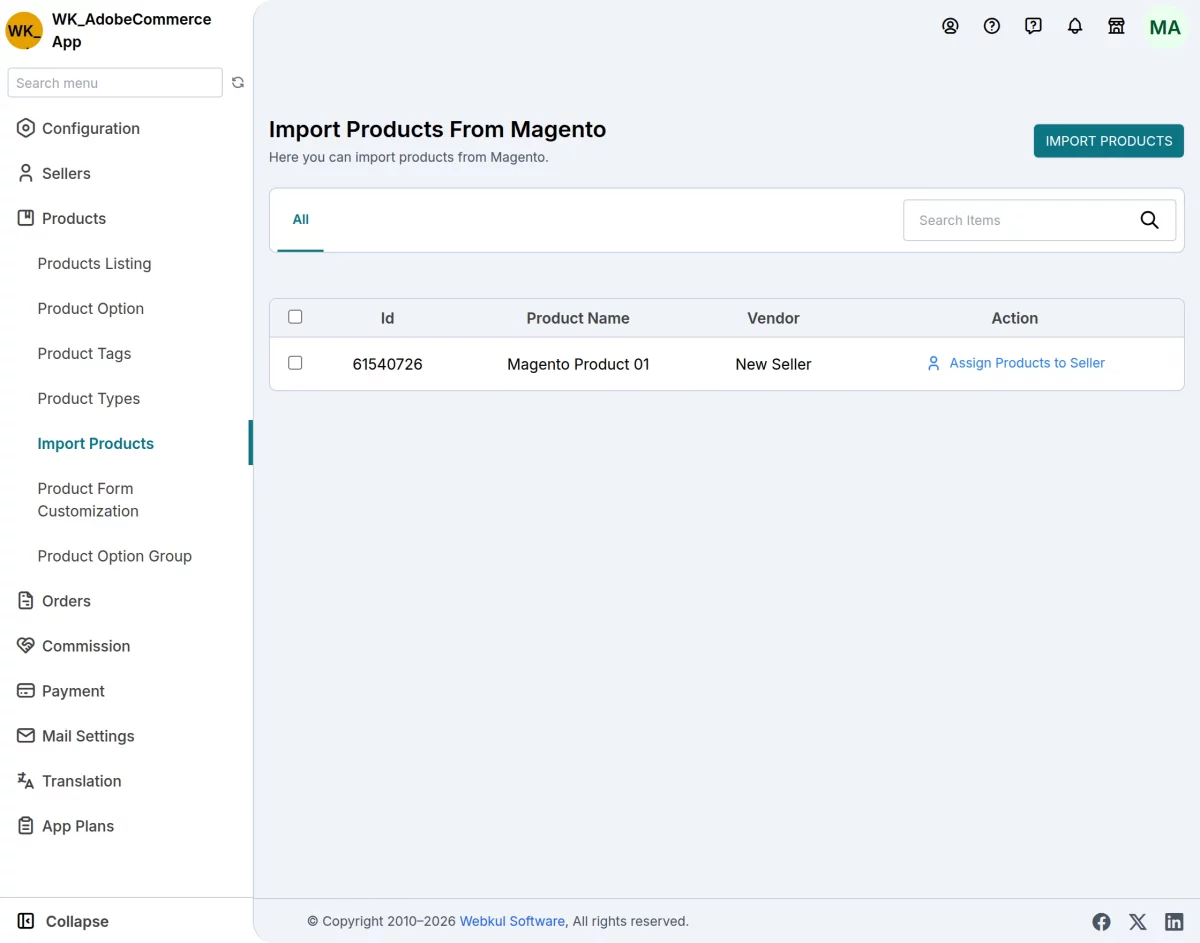
Task: Open Webkul's LinkedIn page icon
Action: [1174, 922]
